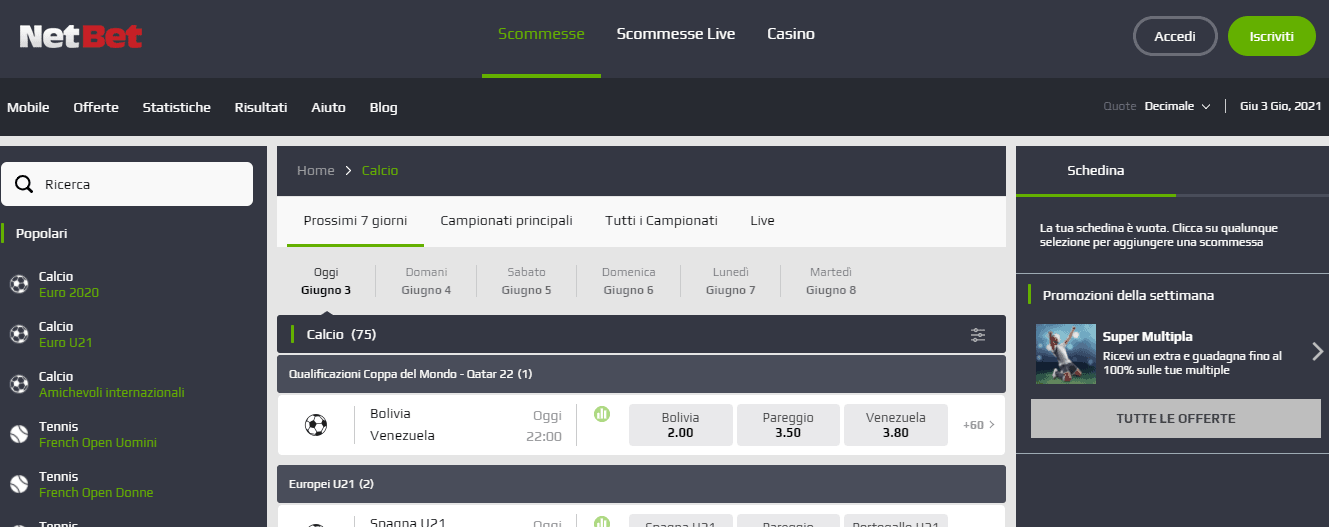Click Promozioni della settimana heading
Viewport: 1329px width, 527px height.
click(1128, 295)
